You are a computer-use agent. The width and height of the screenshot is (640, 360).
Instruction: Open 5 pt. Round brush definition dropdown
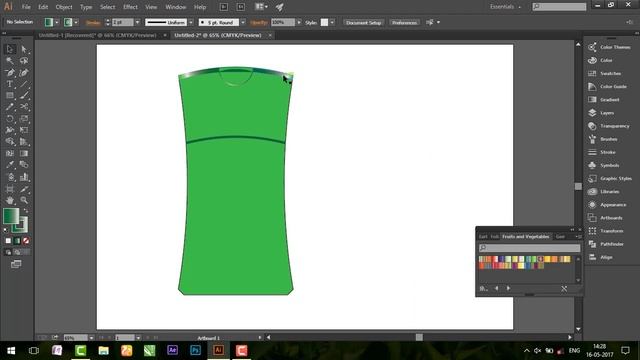click(243, 22)
